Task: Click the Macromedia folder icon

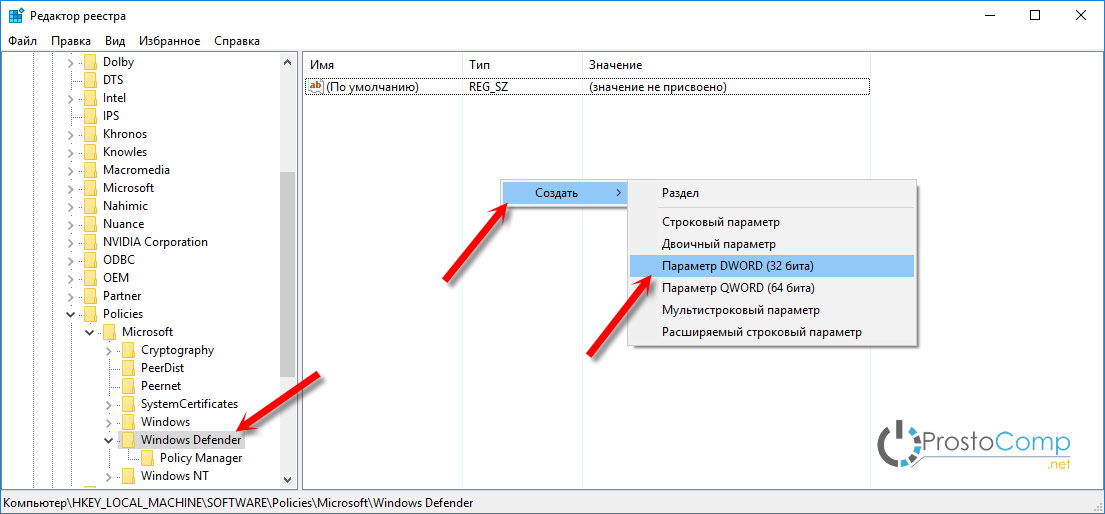Action: pos(89,170)
